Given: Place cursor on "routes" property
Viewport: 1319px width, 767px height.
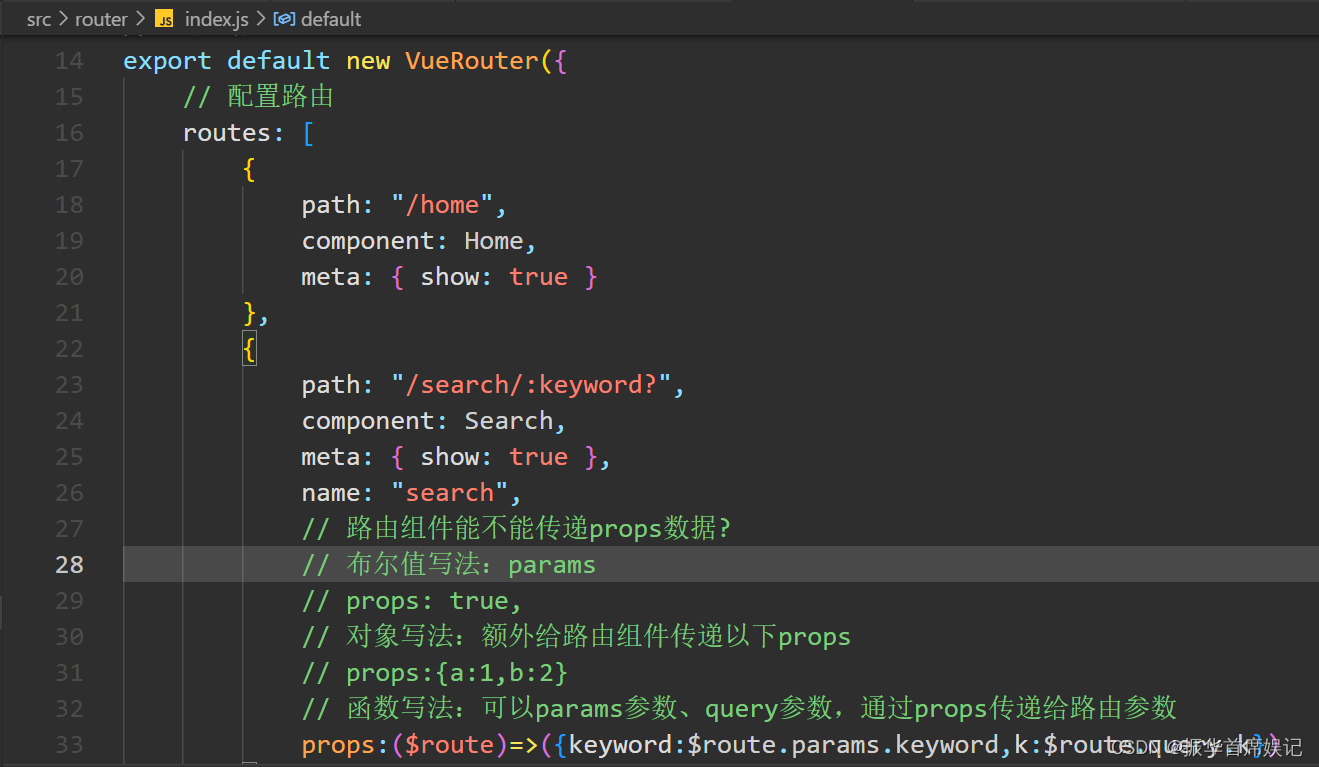Looking at the screenshot, I should [227, 133].
